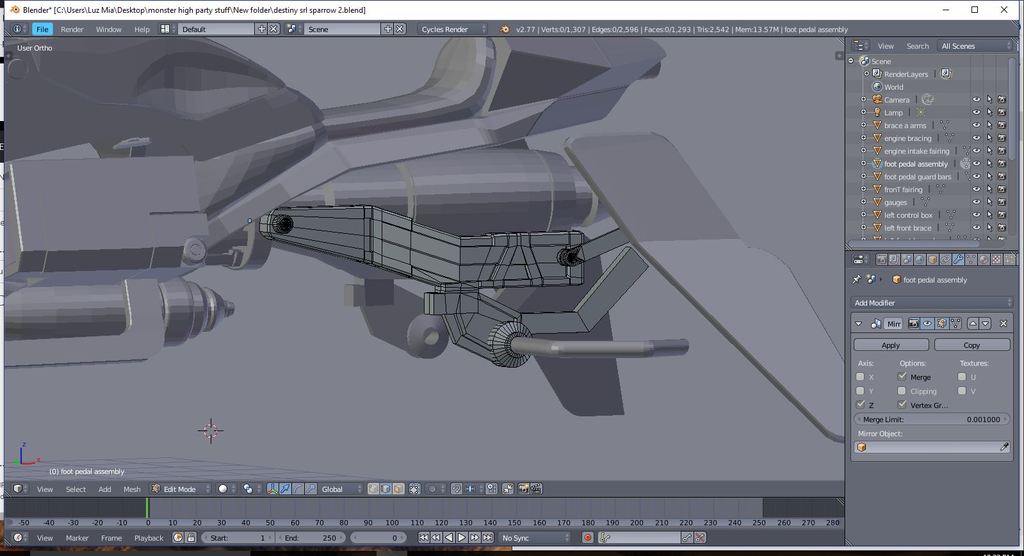Viewport: 1024px width, 556px height.
Task: Delete the current Scene with X
Action: (x=400, y=29)
